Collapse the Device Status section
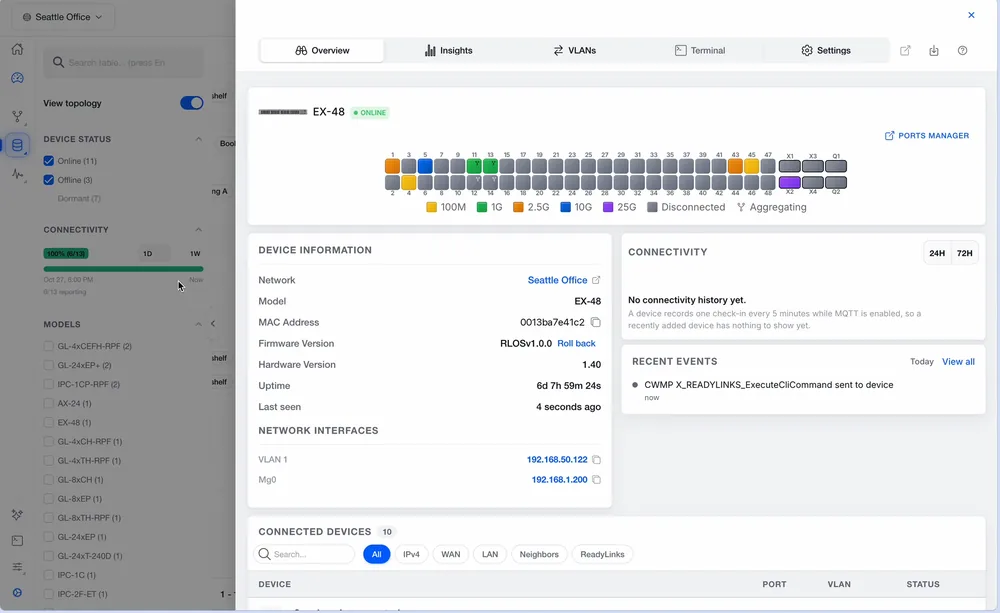The width and height of the screenshot is (1000, 613). tap(198, 139)
